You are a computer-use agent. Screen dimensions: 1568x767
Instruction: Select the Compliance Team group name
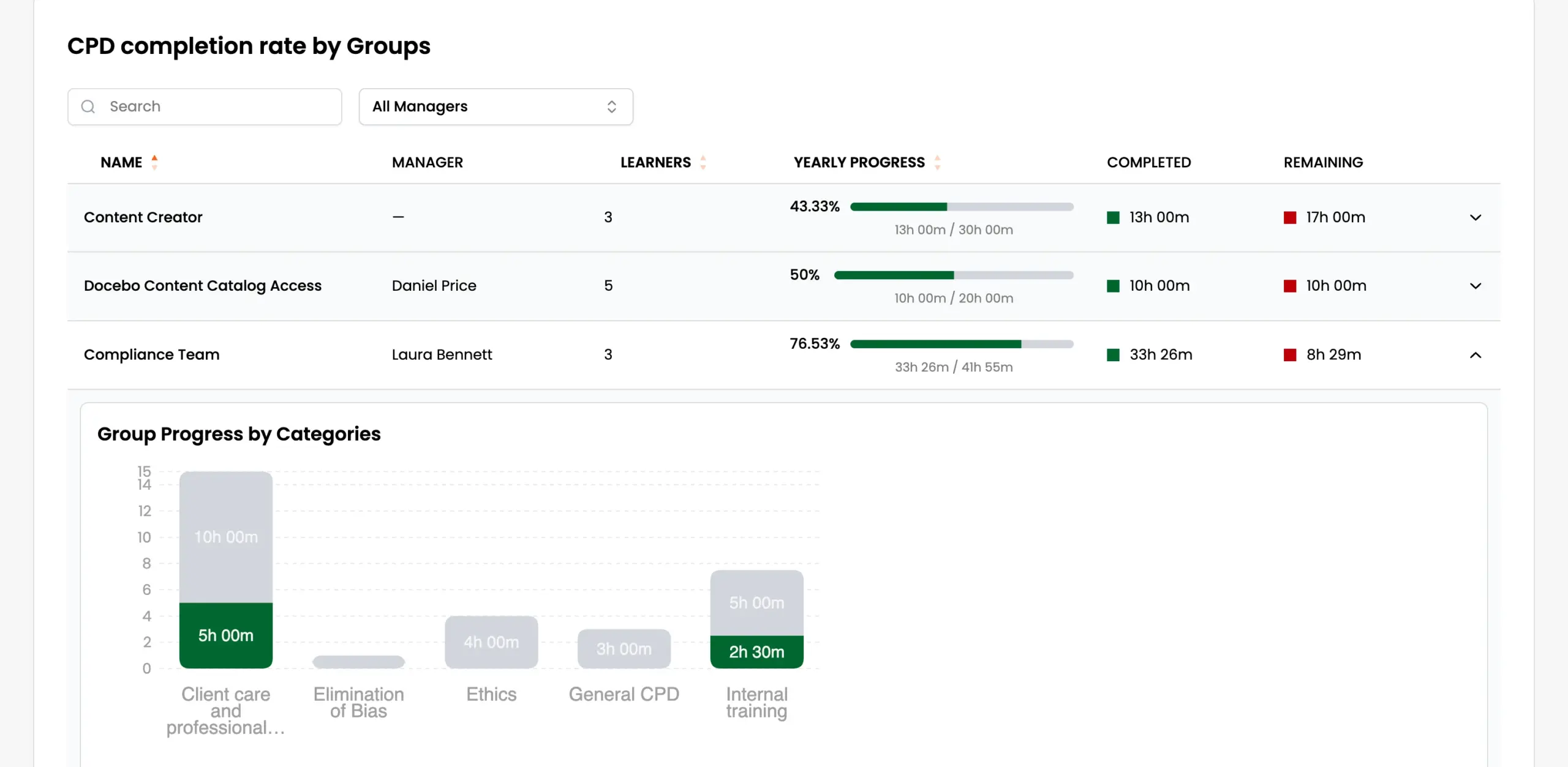[x=151, y=355]
